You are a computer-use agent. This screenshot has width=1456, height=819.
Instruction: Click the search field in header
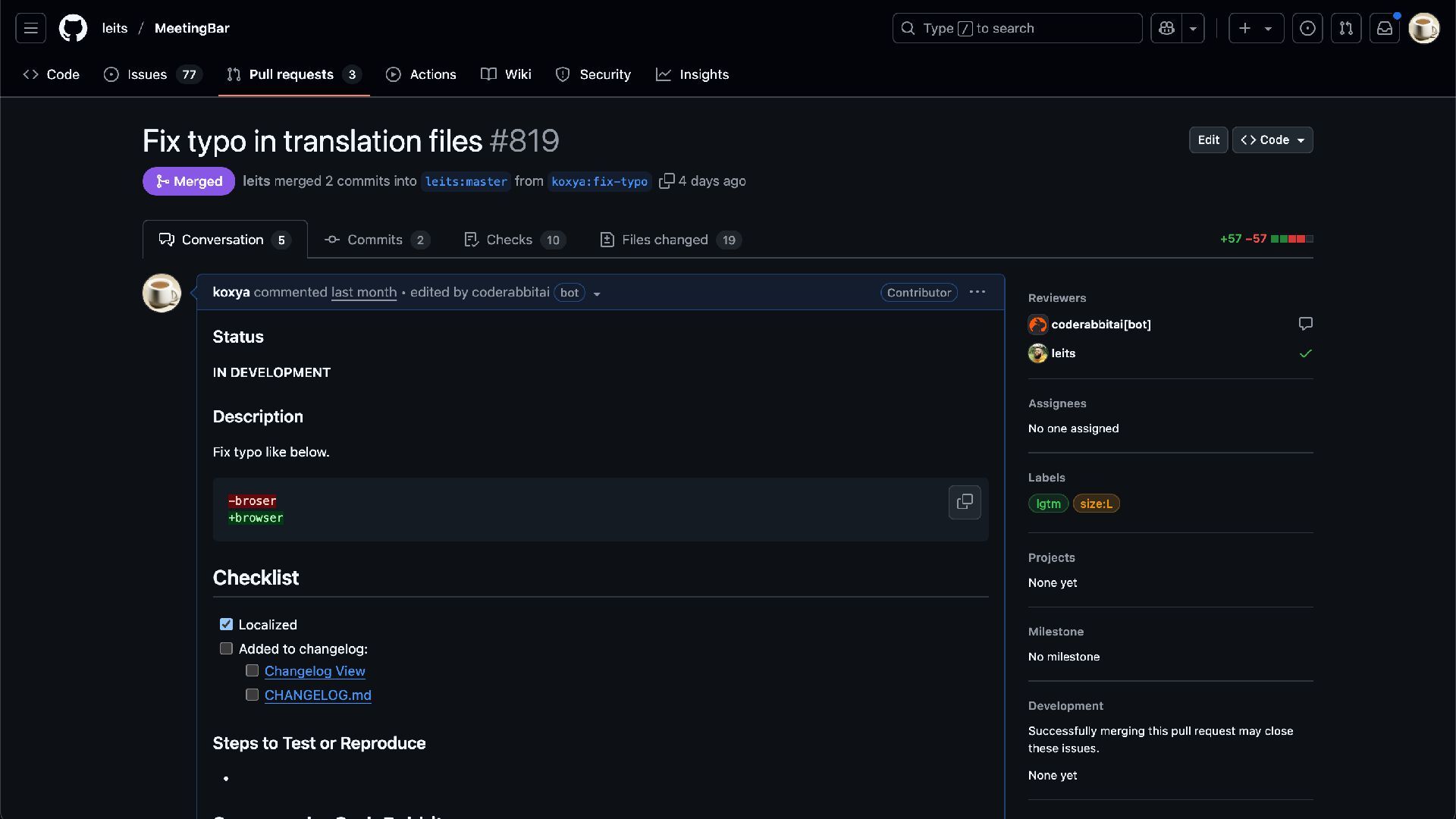[1017, 28]
